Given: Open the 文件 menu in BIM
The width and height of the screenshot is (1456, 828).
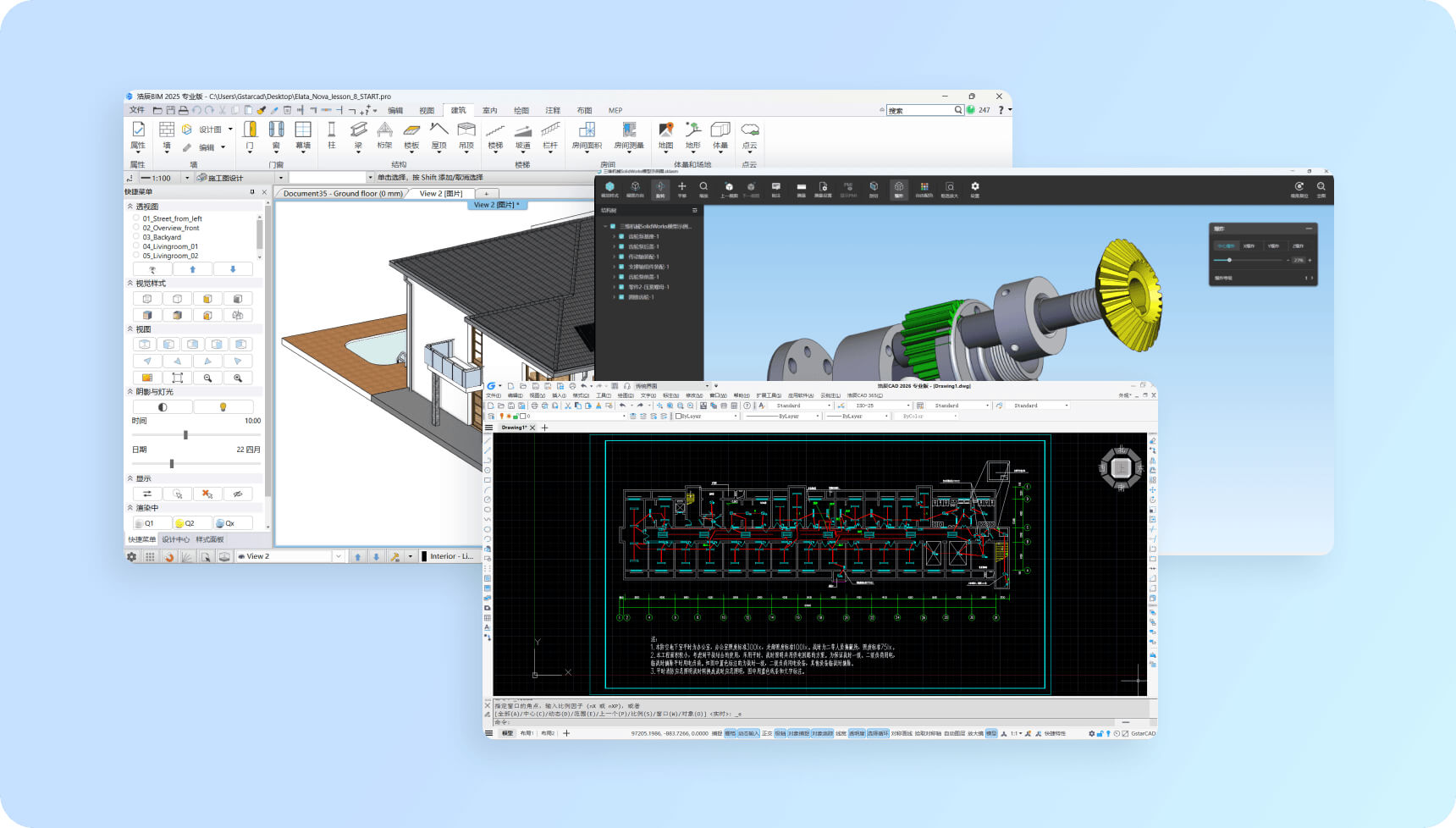Looking at the screenshot, I should (x=137, y=110).
